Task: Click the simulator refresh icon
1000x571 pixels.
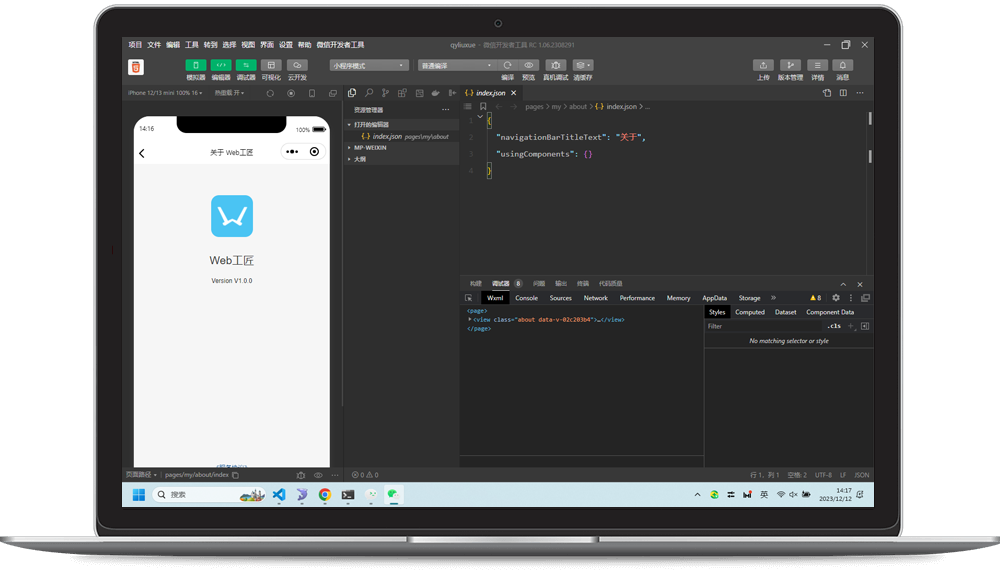Action: click(270, 93)
